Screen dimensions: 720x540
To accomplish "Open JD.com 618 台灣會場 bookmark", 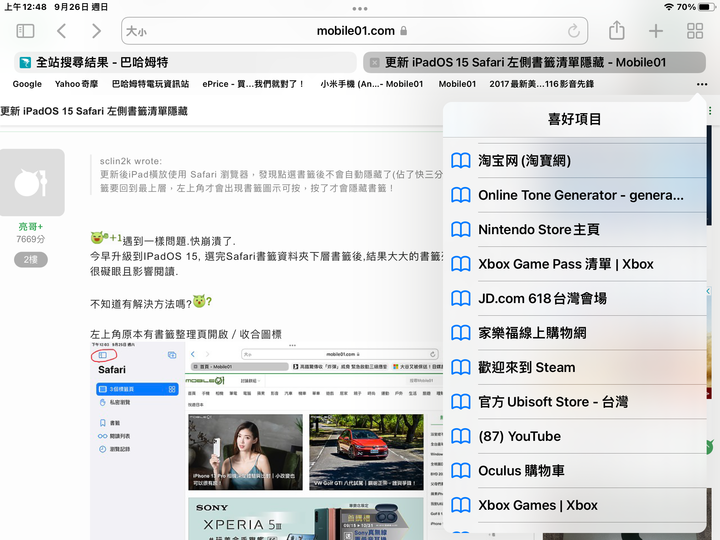I will point(575,298).
